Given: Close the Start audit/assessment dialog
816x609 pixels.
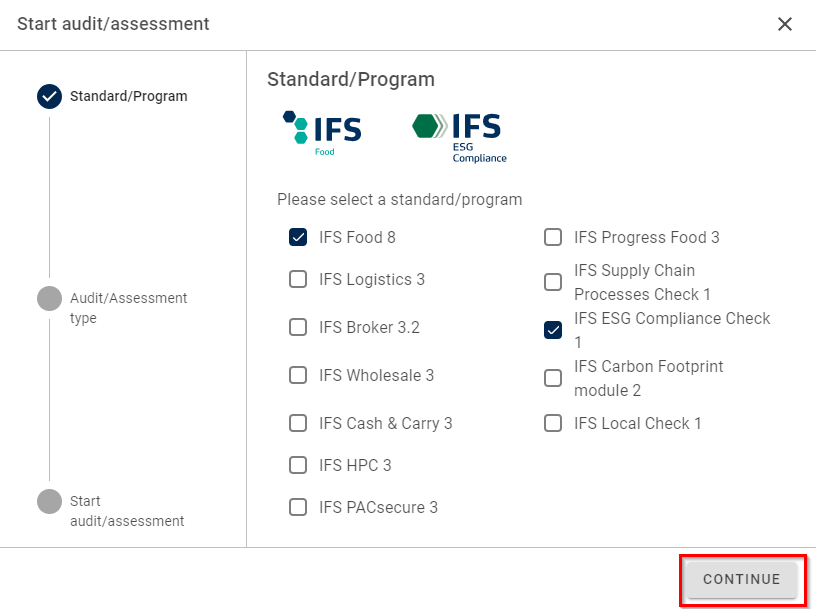Looking at the screenshot, I should [x=785, y=24].
